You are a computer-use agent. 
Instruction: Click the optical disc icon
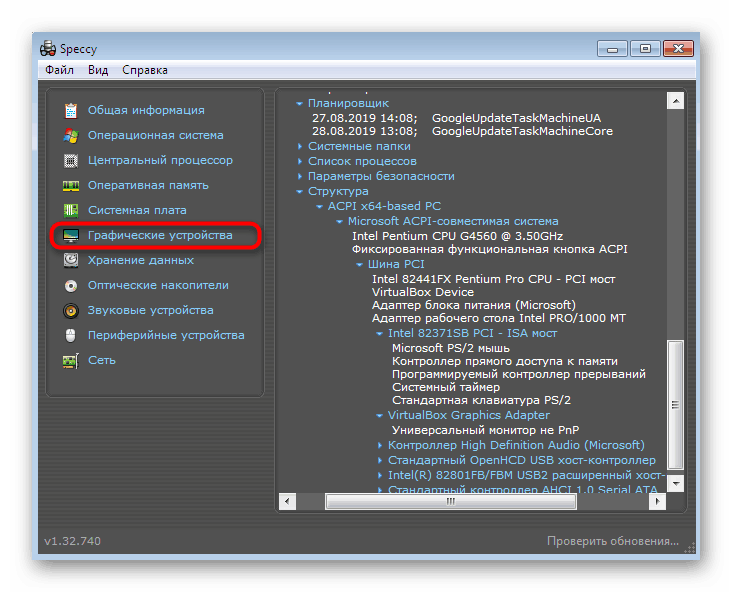[x=71, y=286]
